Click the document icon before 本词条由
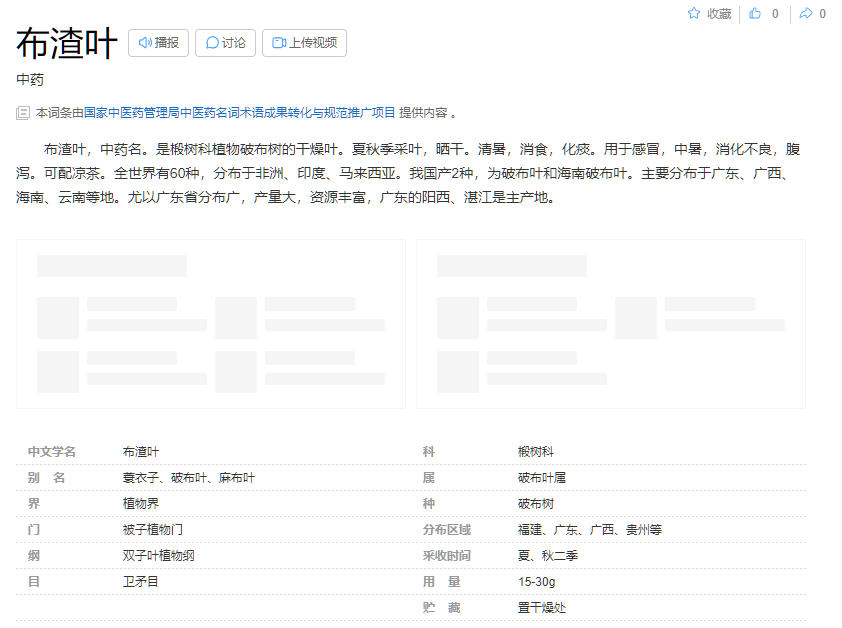The image size is (842, 628). (x=23, y=113)
